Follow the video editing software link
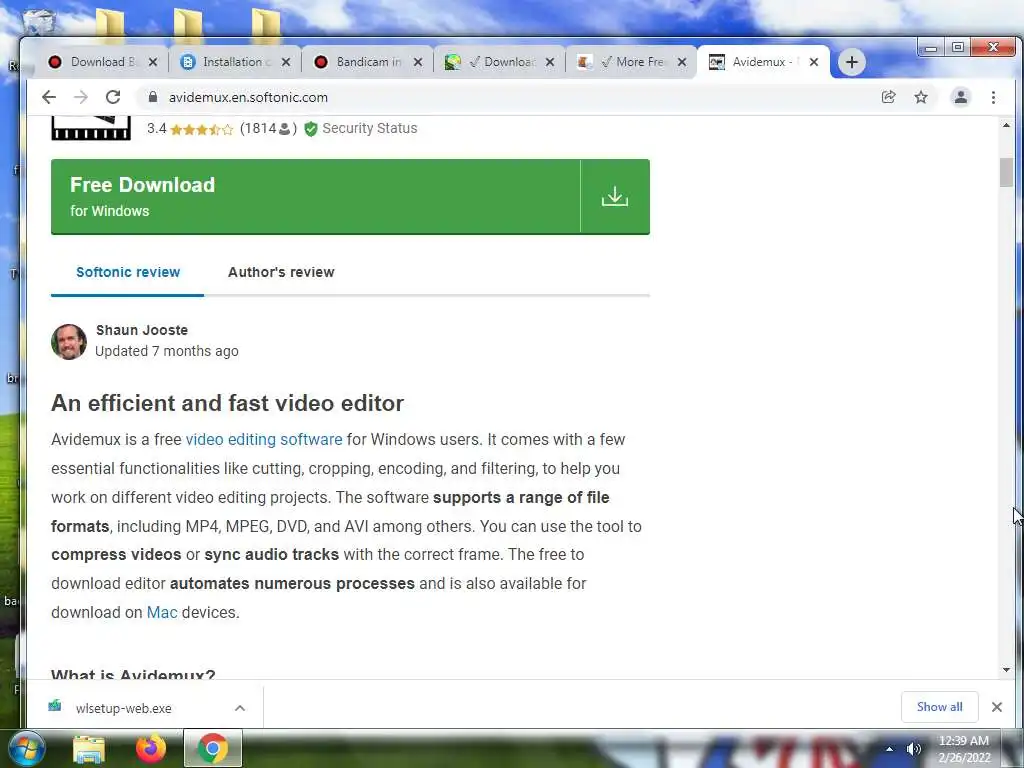 (x=264, y=440)
